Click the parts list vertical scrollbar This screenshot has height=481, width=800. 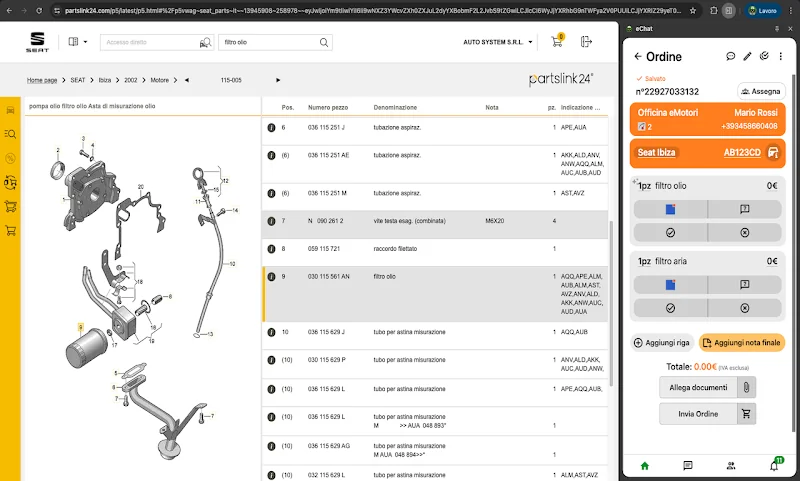pos(611,303)
